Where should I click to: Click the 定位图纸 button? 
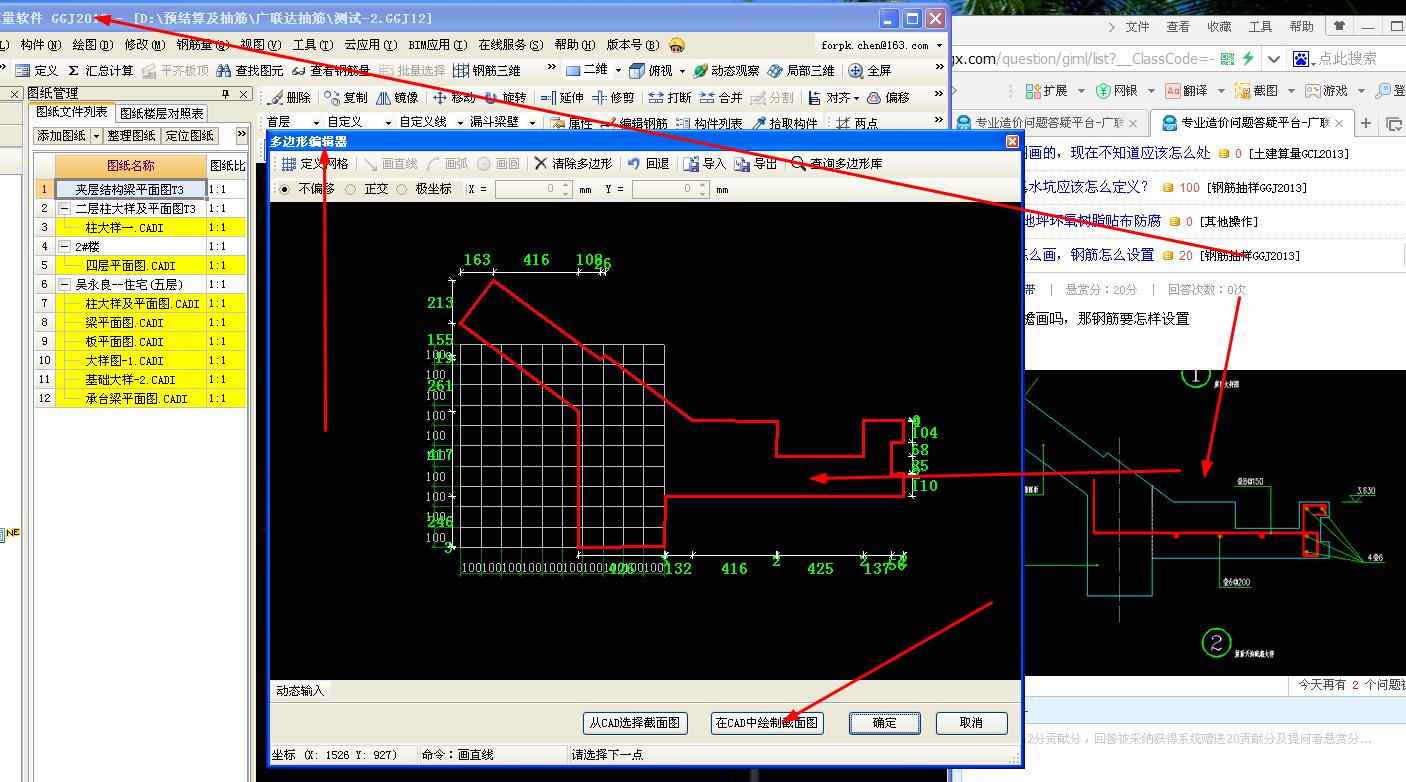189,136
